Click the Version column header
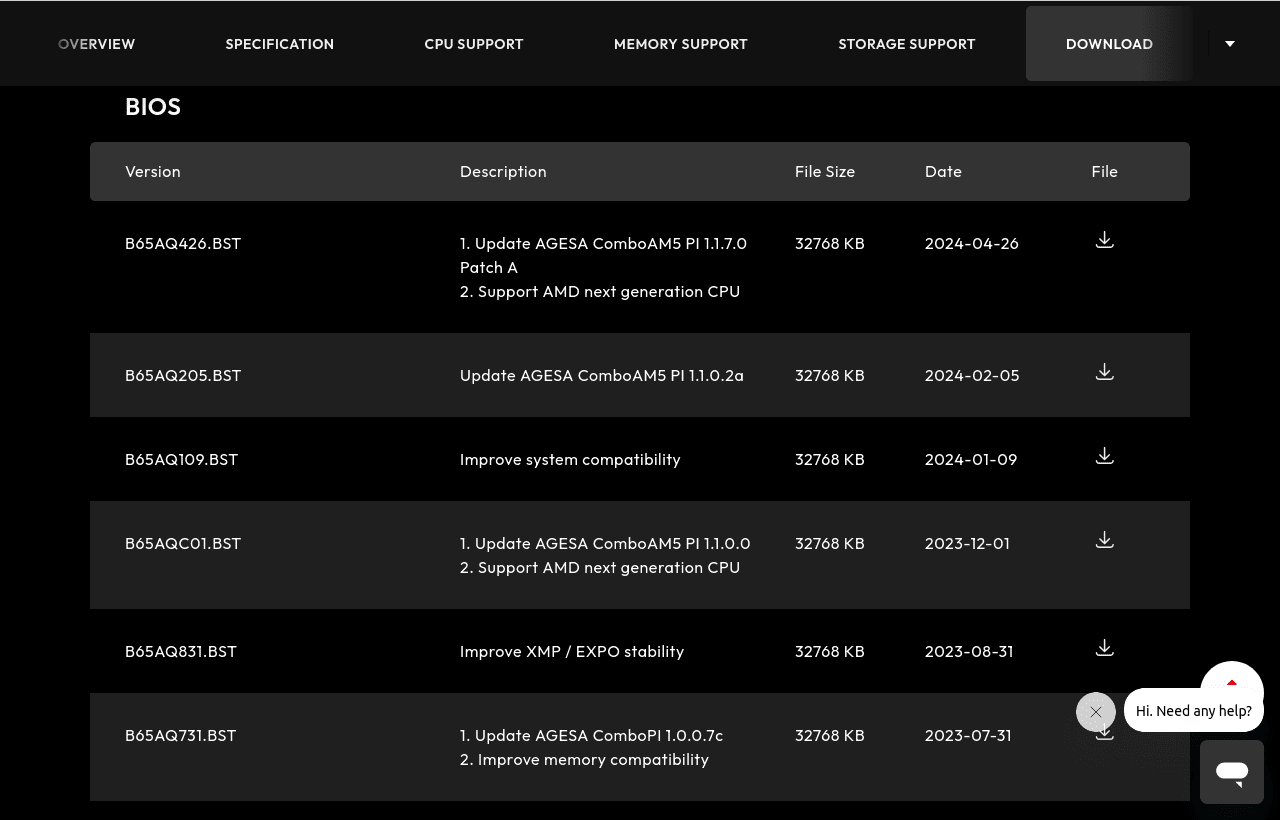The height and width of the screenshot is (820, 1280). pos(153,171)
